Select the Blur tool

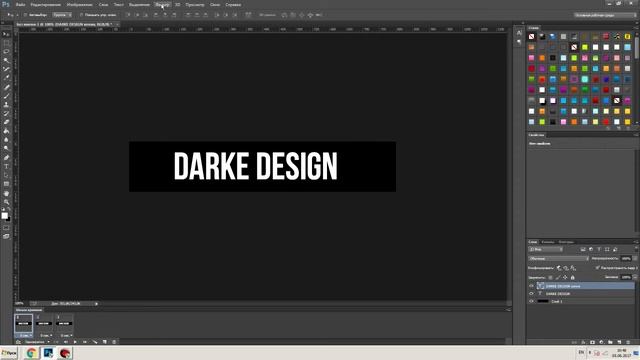(x=6, y=140)
